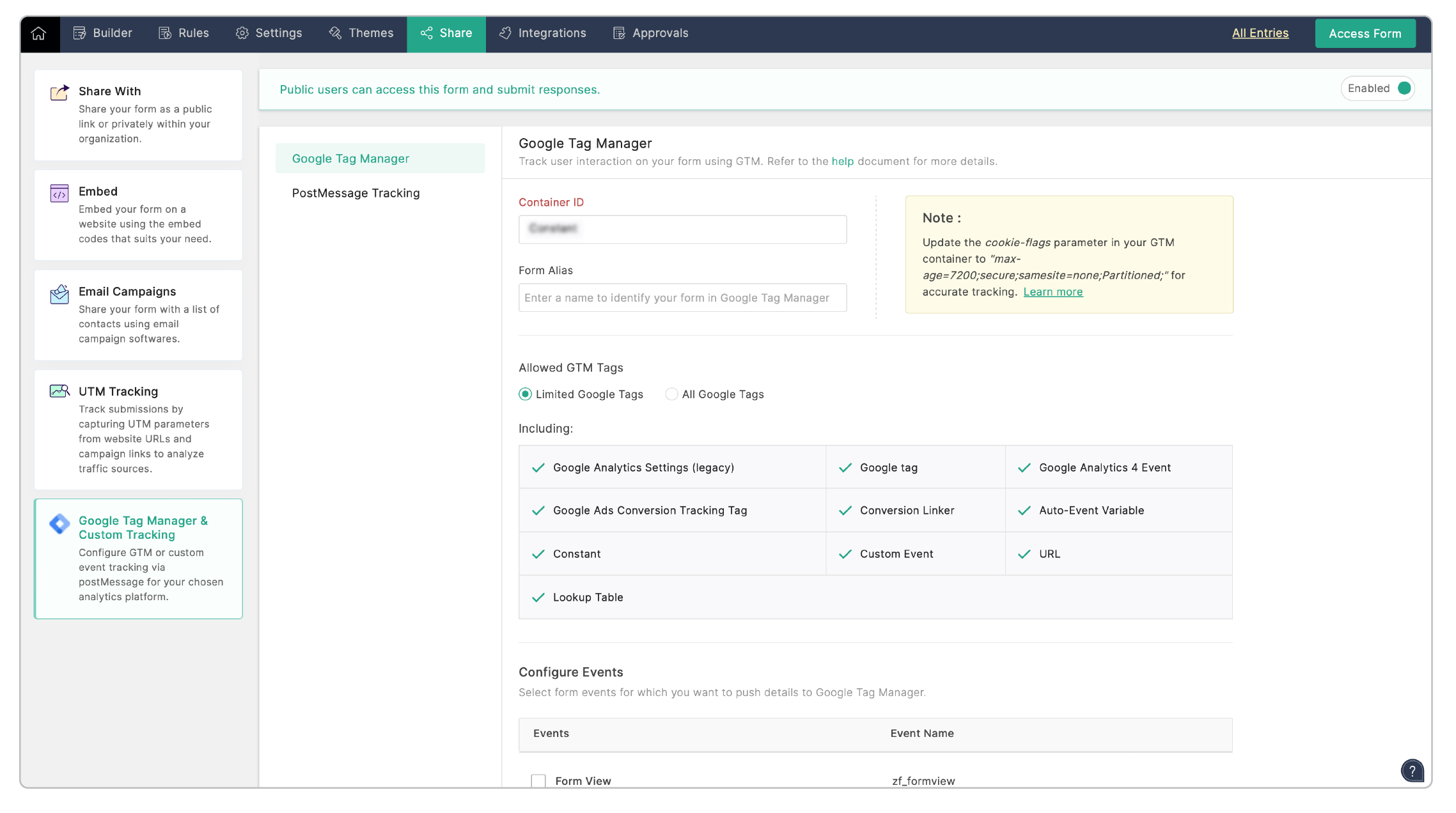
Task: Click the Themes brush icon
Action: point(335,33)
